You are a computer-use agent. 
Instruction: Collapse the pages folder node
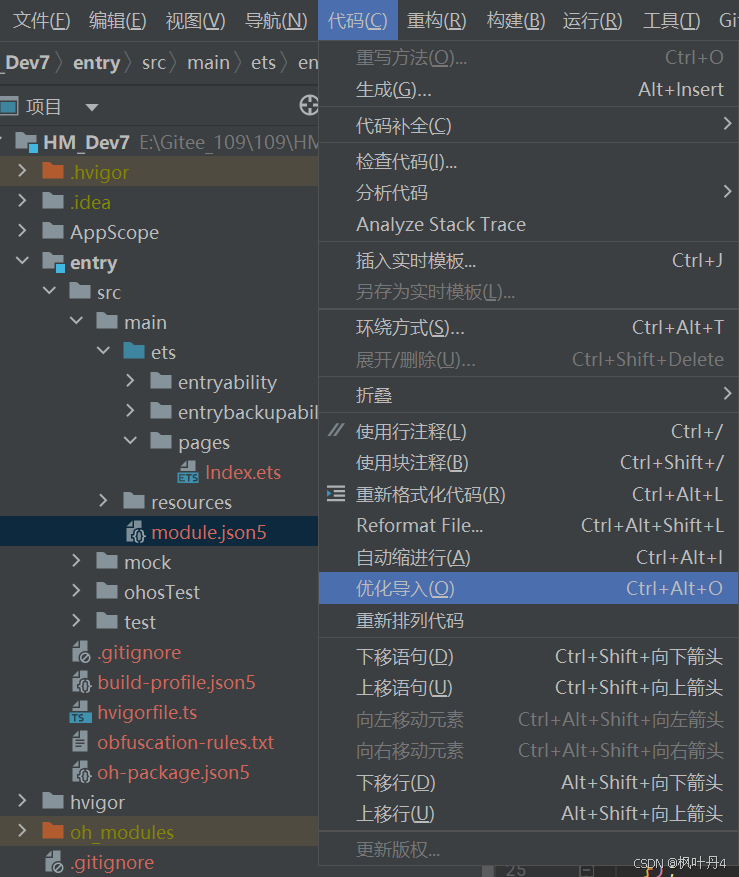pyautogui.click(x=130, y=441)
